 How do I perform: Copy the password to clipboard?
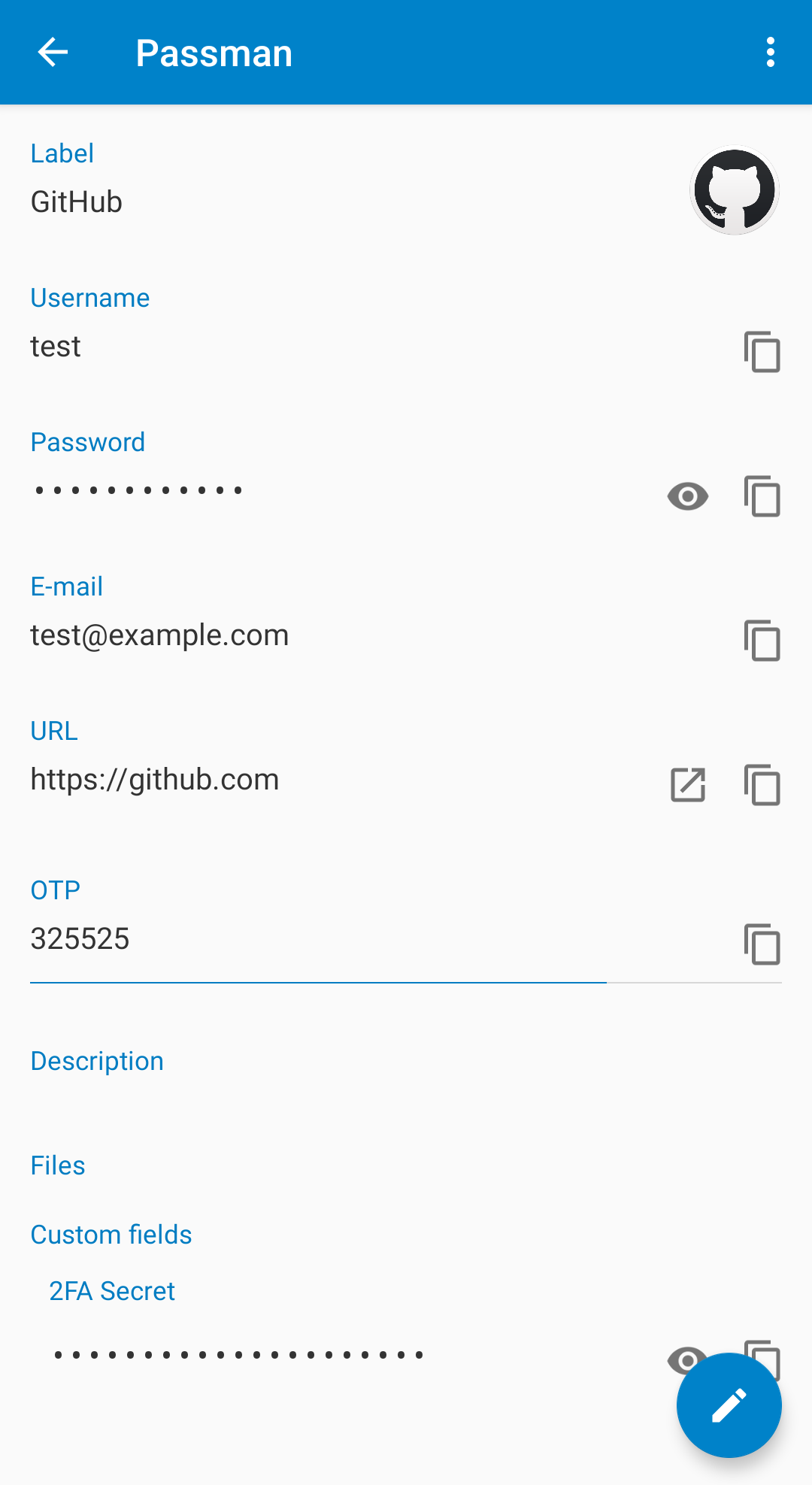click(x=762, y=496)
